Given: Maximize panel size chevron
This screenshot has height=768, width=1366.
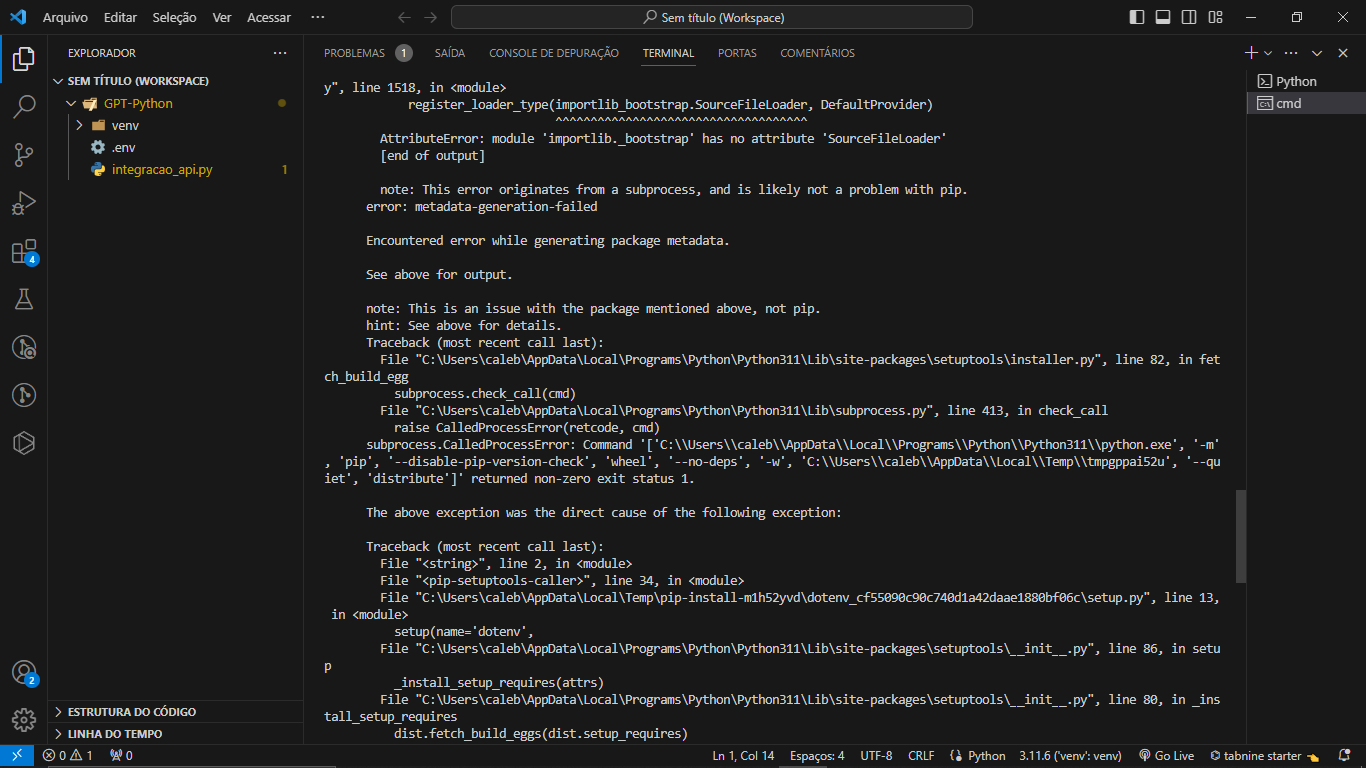Looking at the screenshot, I should (x=1317, y=53).
